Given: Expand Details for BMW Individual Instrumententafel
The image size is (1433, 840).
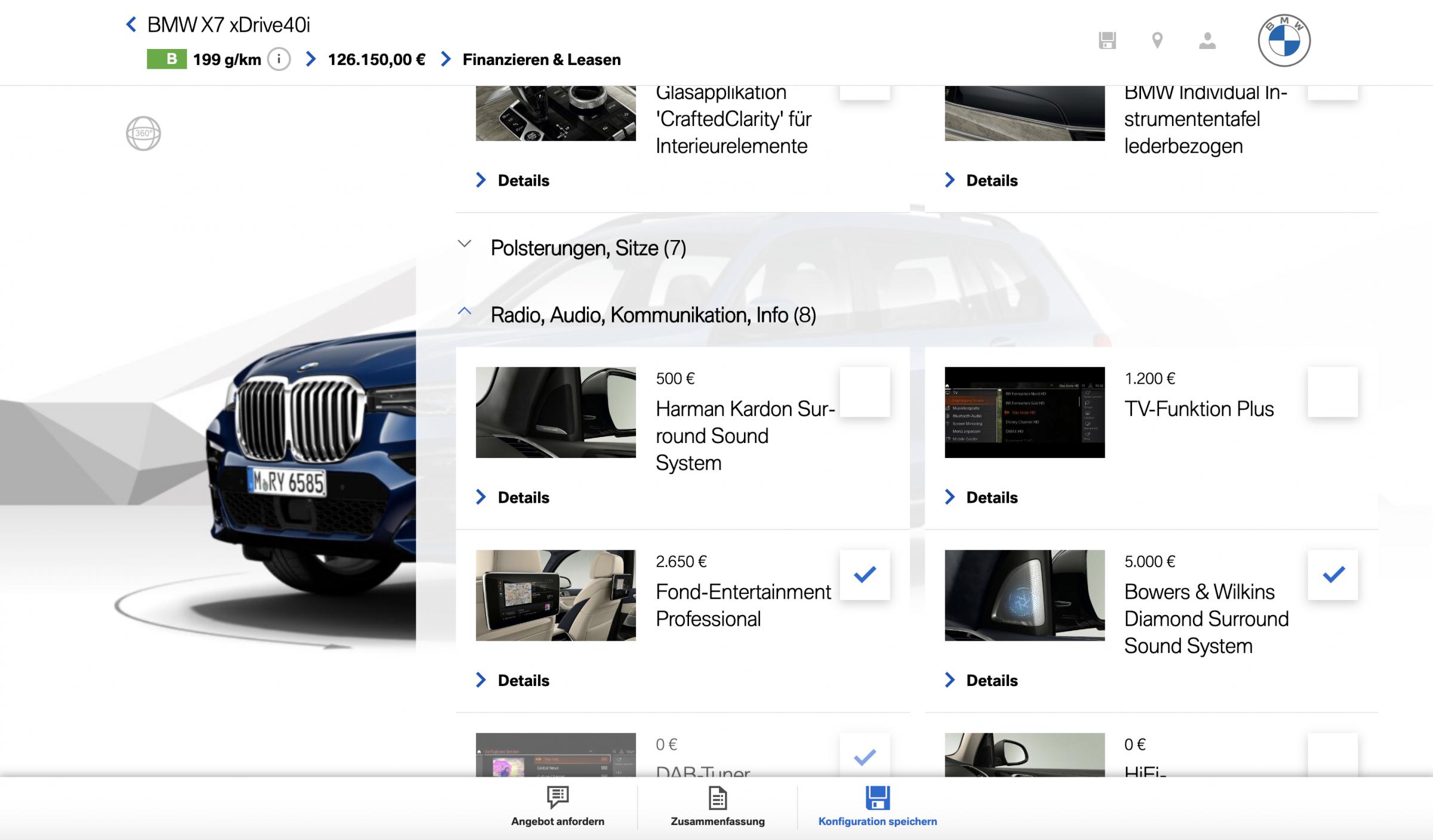Looking at the screenshot, I should (981, 180).
